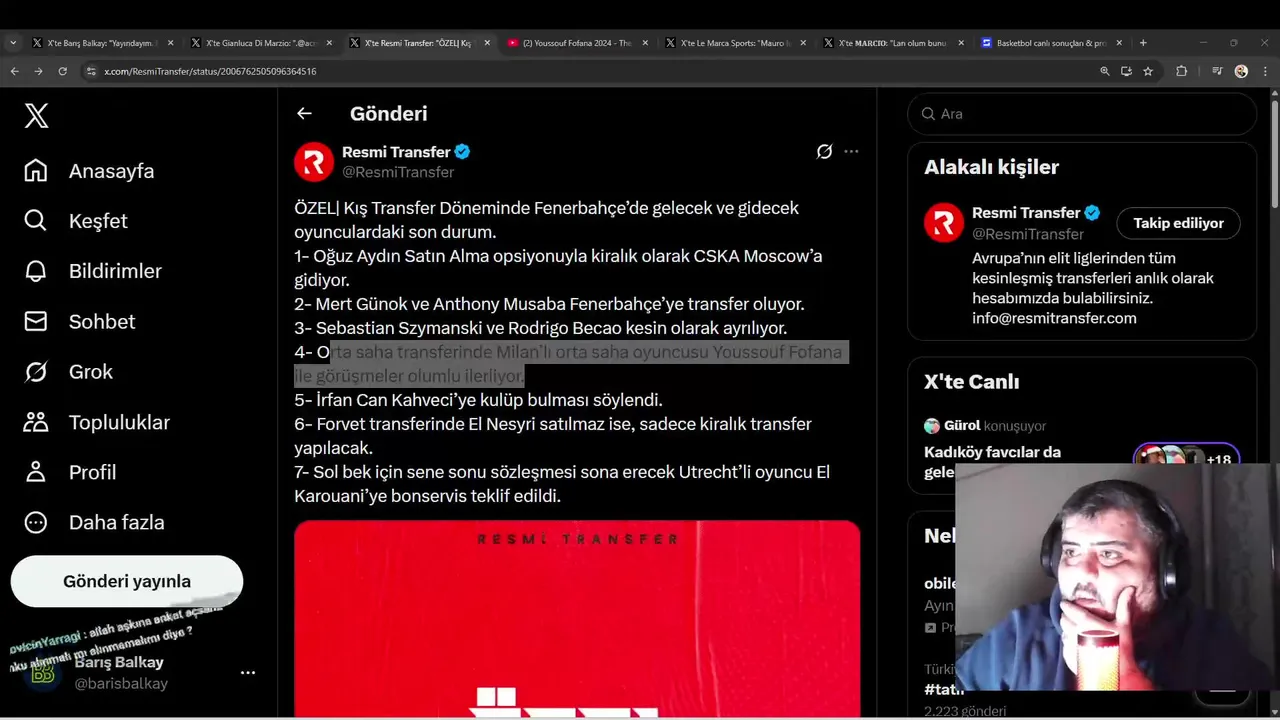1280x720 pixels.
Task: Click the @ResmiTransfer handle under the post author
Action: click(x=398, y=172)
